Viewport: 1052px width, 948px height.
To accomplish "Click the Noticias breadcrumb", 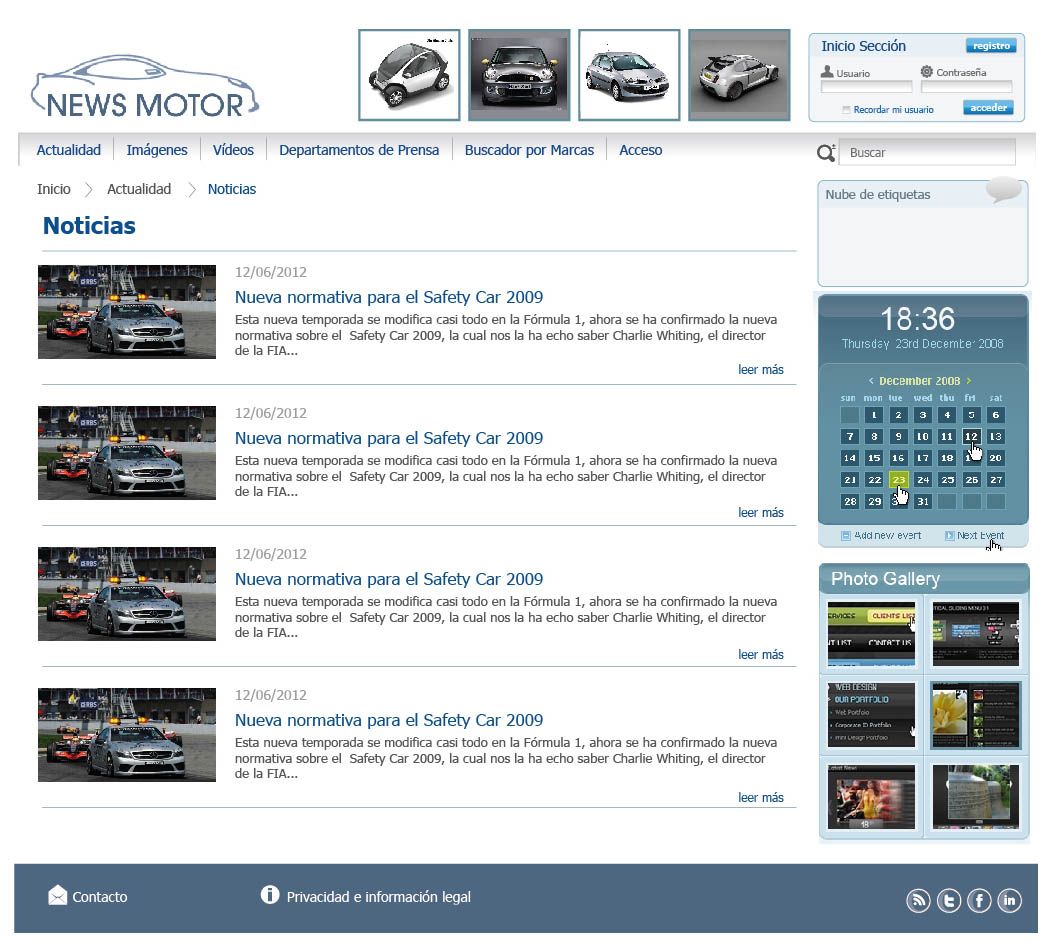I will (231, 189).
